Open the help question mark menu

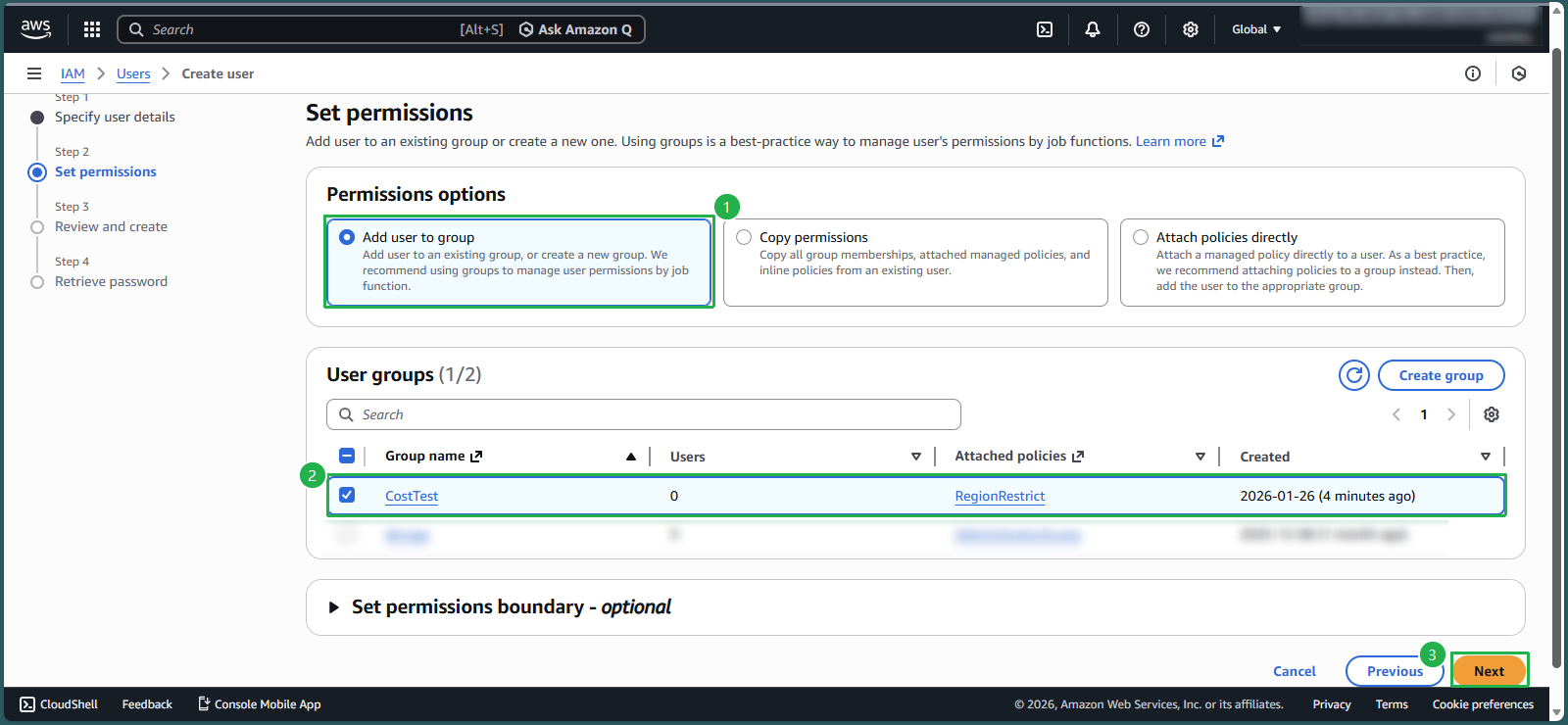(x=1142, y=29)
